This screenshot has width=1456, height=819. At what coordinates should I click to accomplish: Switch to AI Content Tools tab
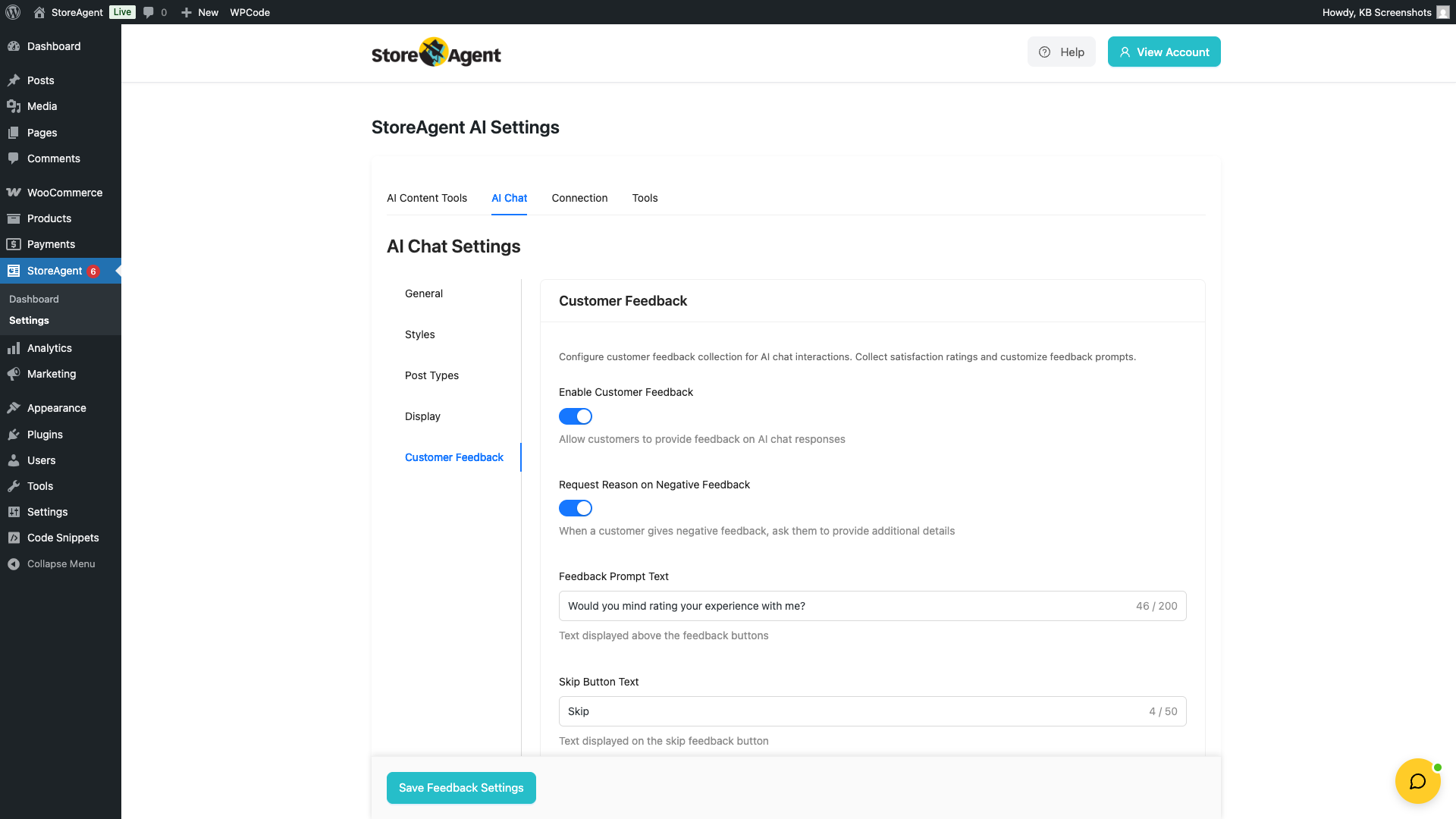tap(427, 198)
